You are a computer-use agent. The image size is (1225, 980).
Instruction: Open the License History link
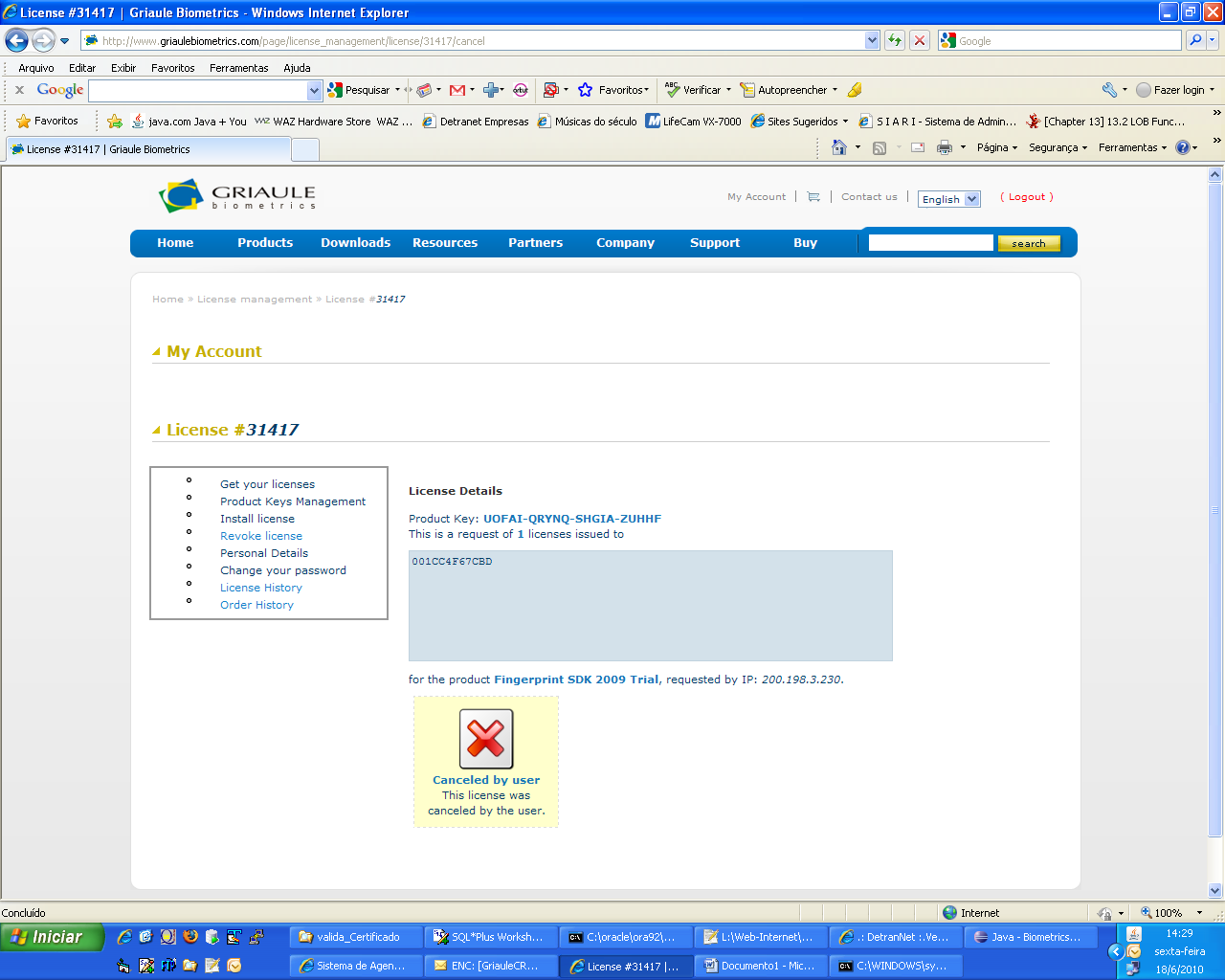pos(261,588)
